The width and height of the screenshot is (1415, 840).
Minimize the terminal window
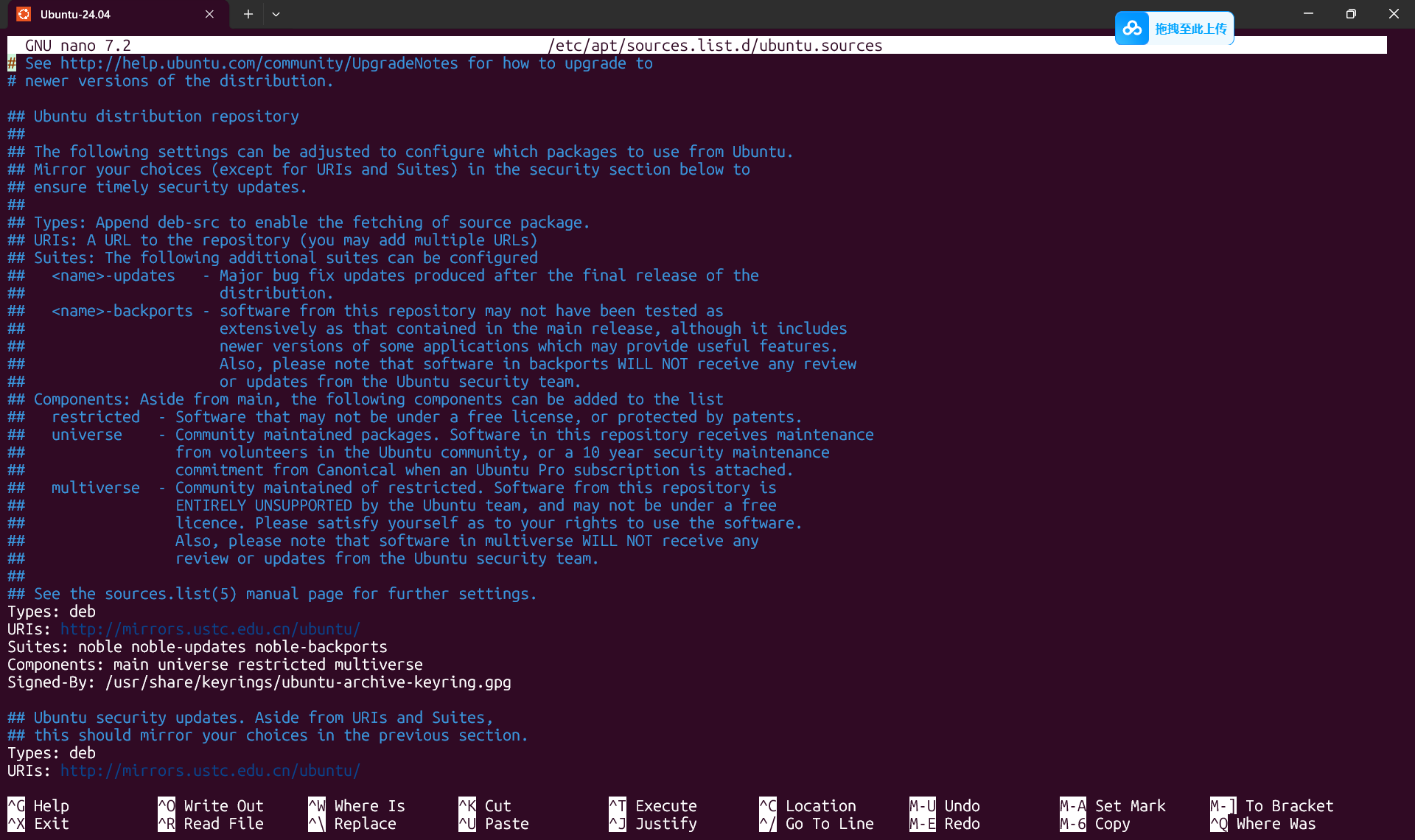1308,14
